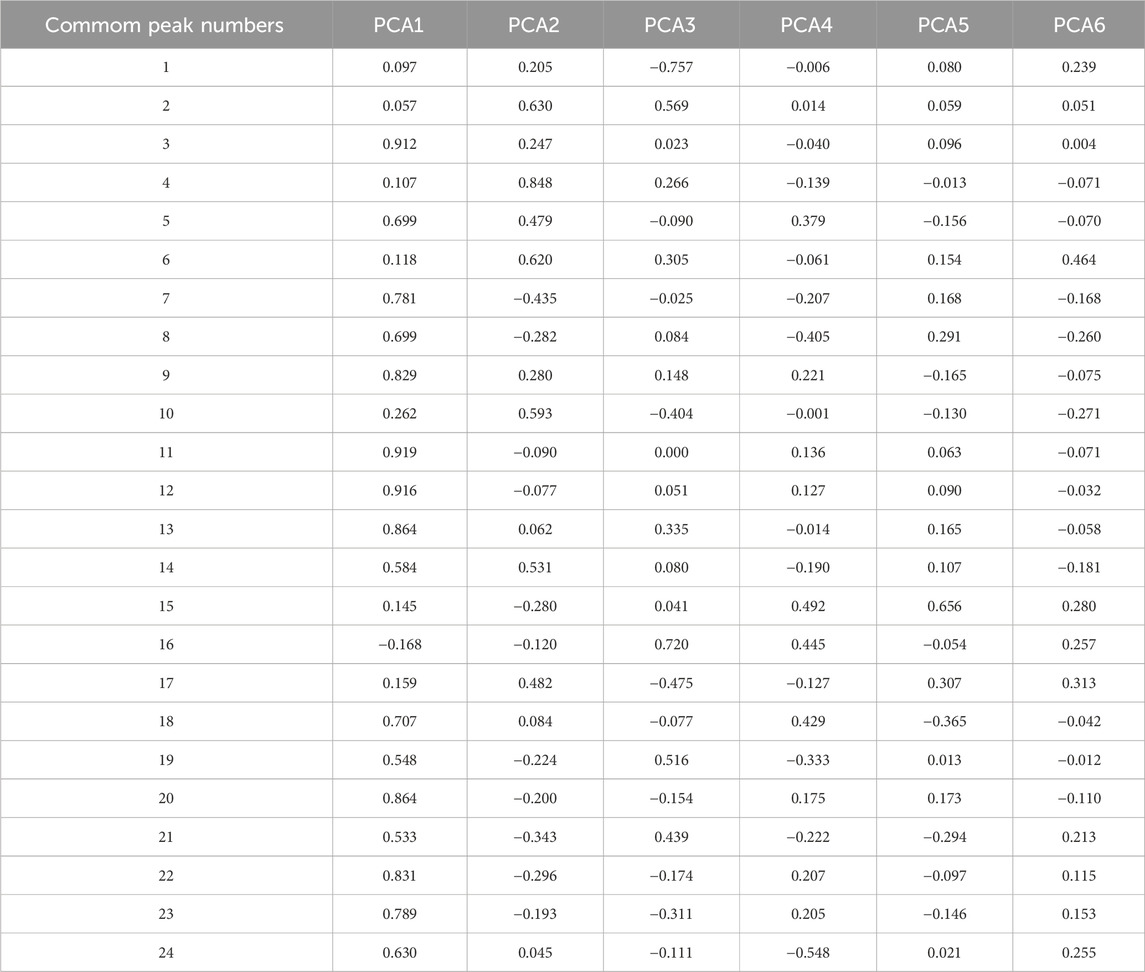Click peak number 11 in the first column
Screen dimensions: 1145x972
point(166,452)
